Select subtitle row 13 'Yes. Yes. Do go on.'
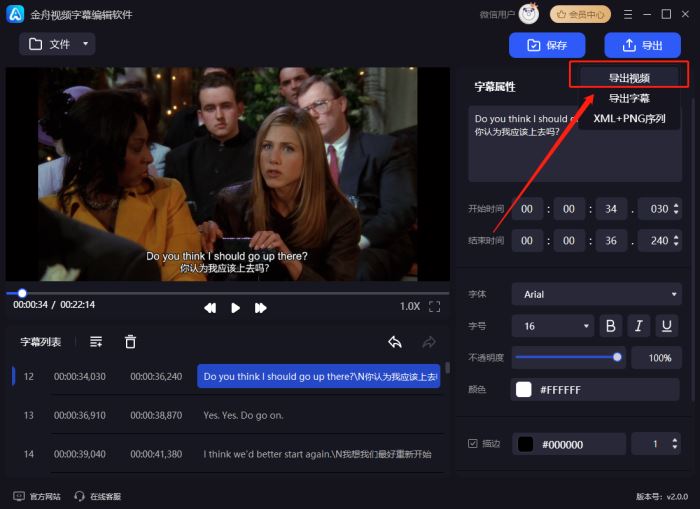The width and height of the screenshot is (700, 509). 243,415
